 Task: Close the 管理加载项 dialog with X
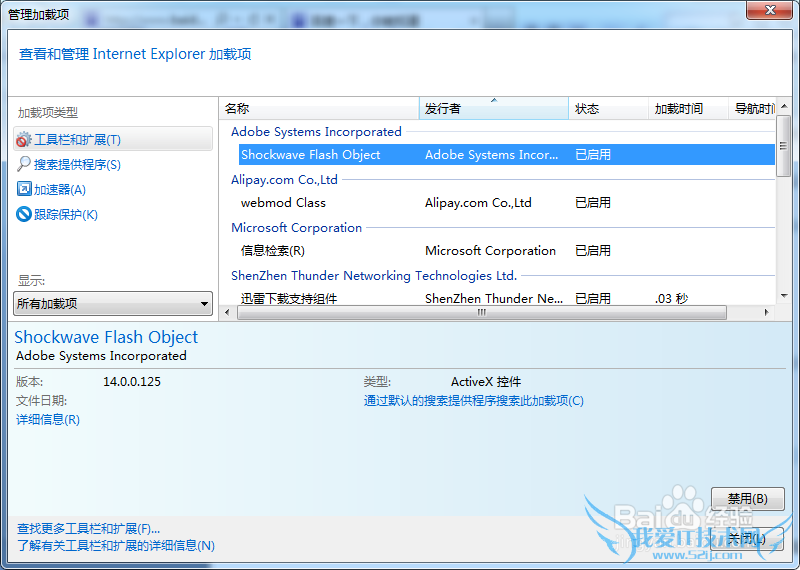769,10
